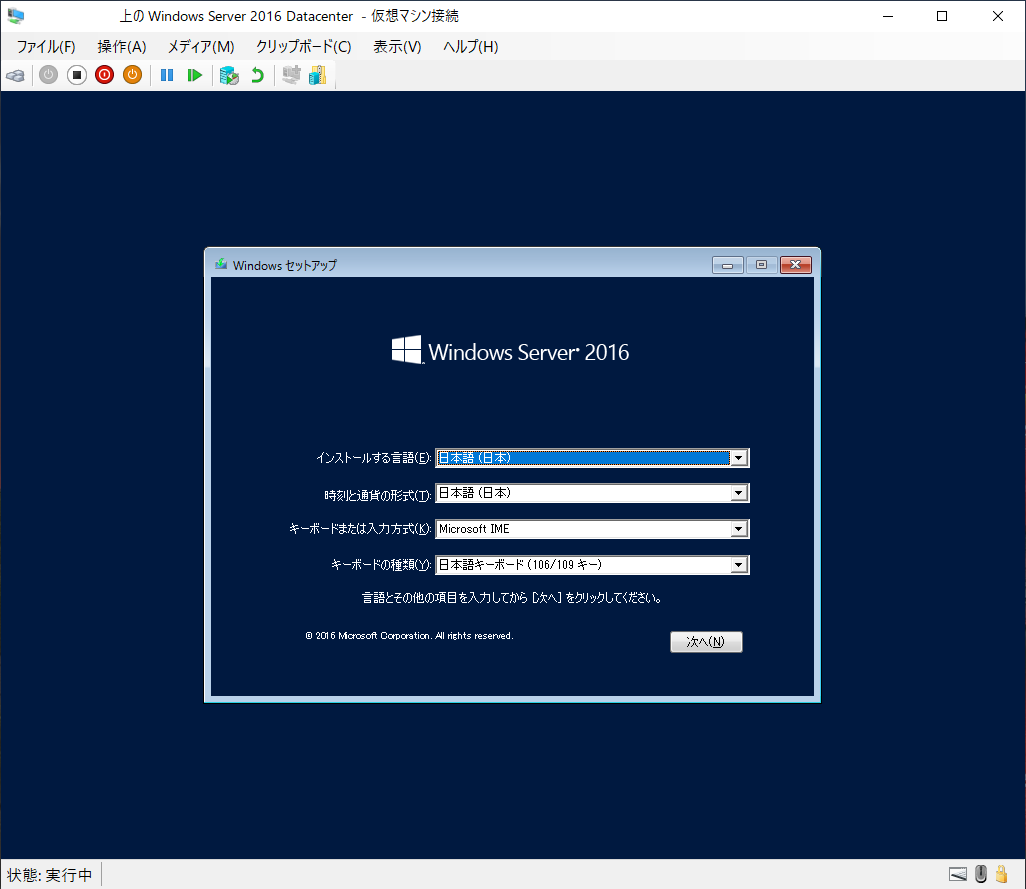Maximize the virtual machine connection window

[942, 16]
